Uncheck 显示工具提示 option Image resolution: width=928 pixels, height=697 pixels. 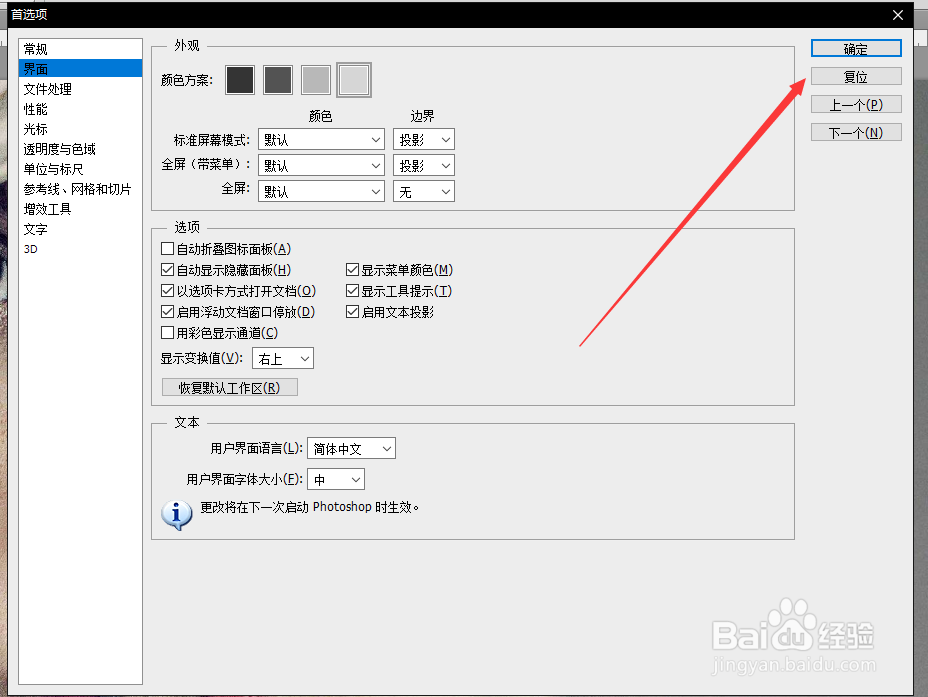(353, 290)
